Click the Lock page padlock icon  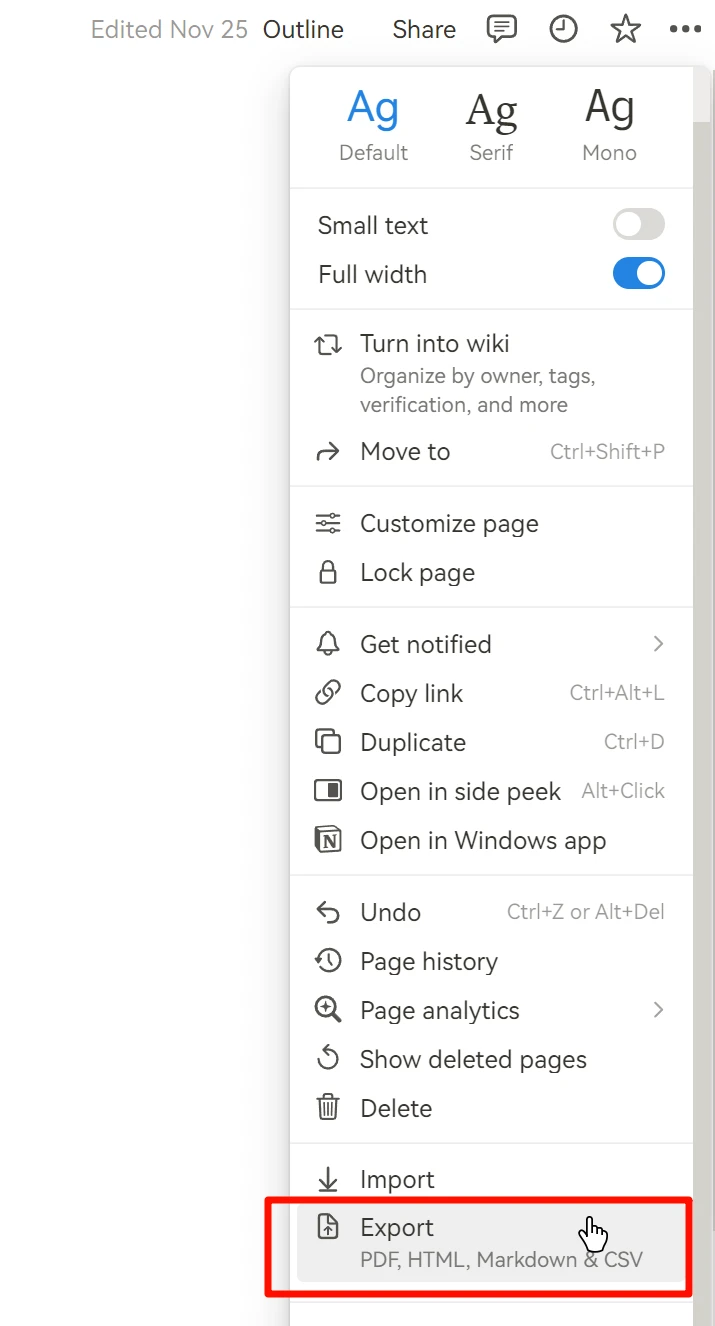tap(328, 573)
